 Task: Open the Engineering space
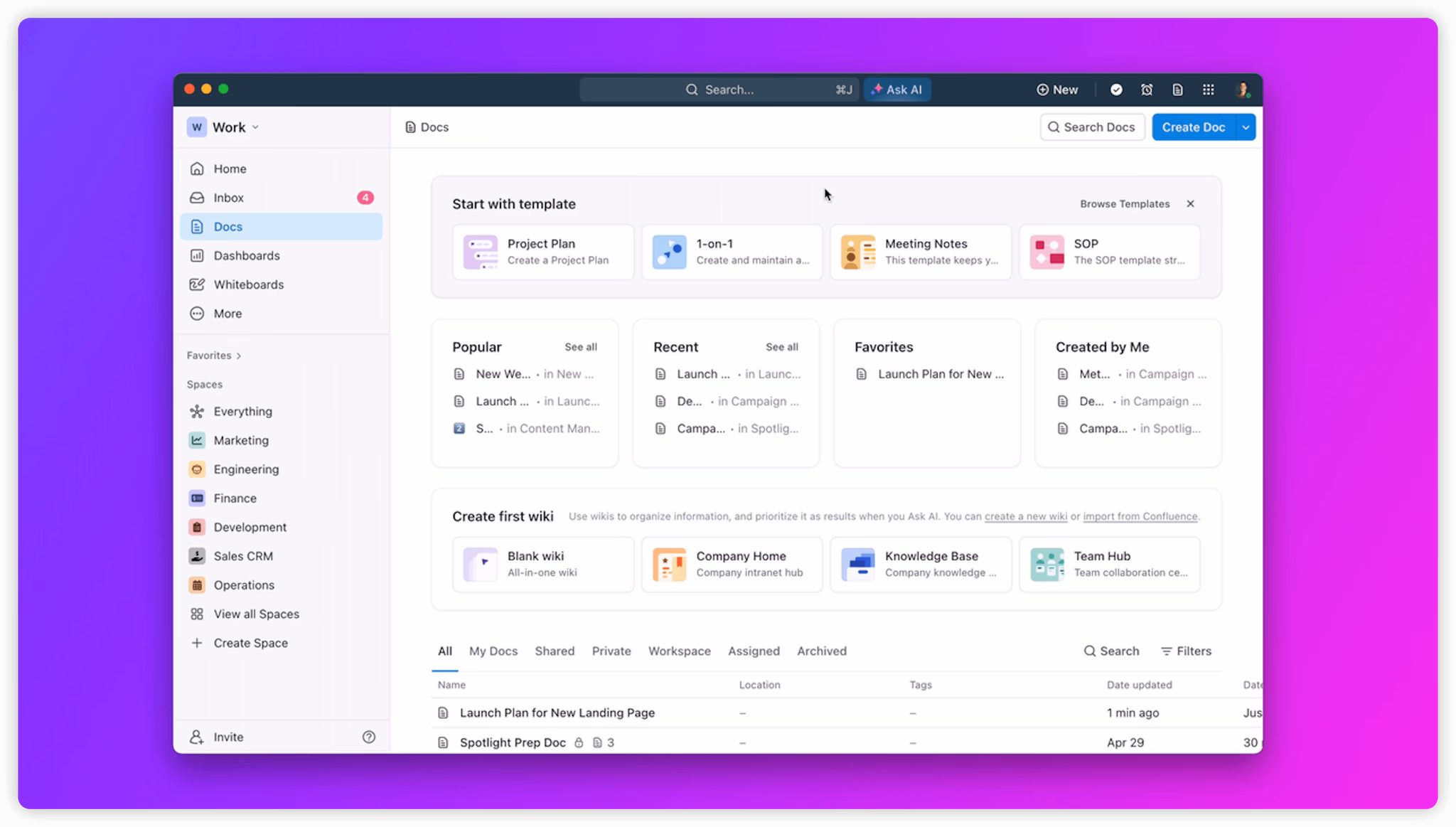(281, 469)
